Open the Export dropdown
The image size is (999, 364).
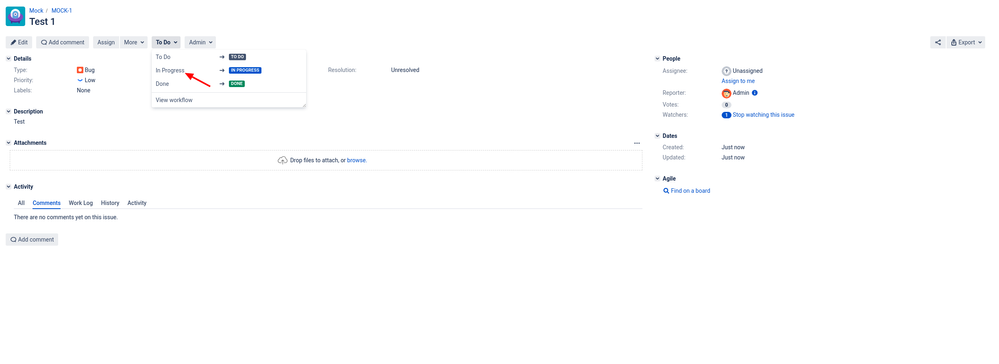966,43
